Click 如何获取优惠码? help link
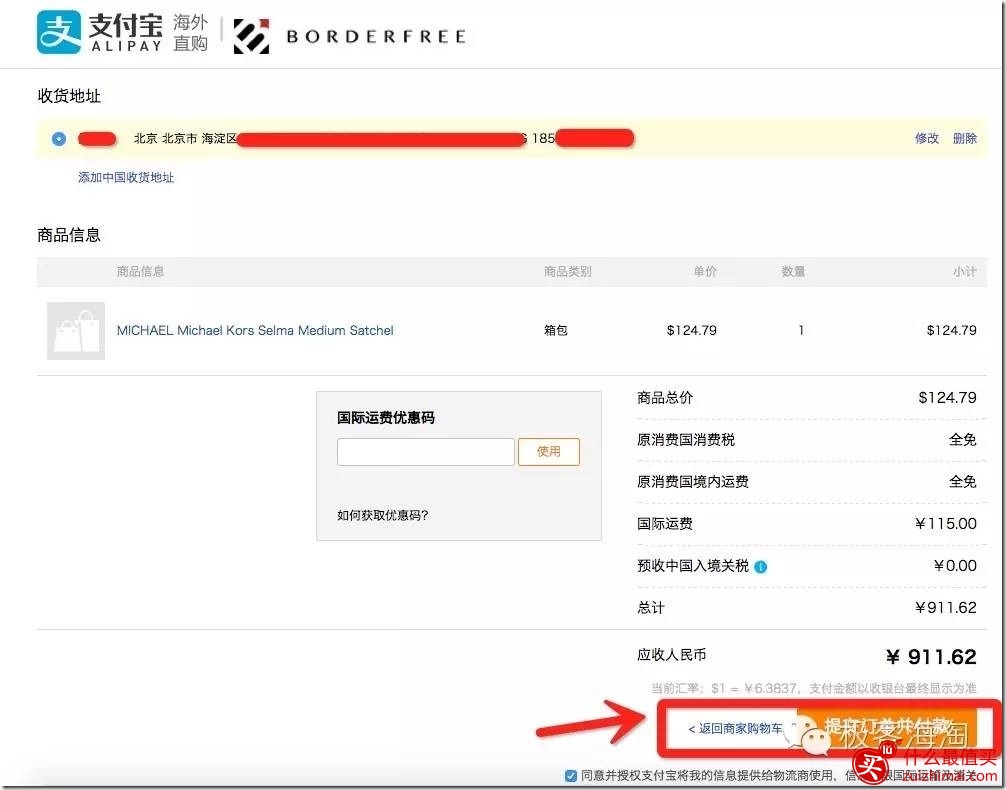The width and height of the screenshot is (1006, 790). tap(382, 515)
